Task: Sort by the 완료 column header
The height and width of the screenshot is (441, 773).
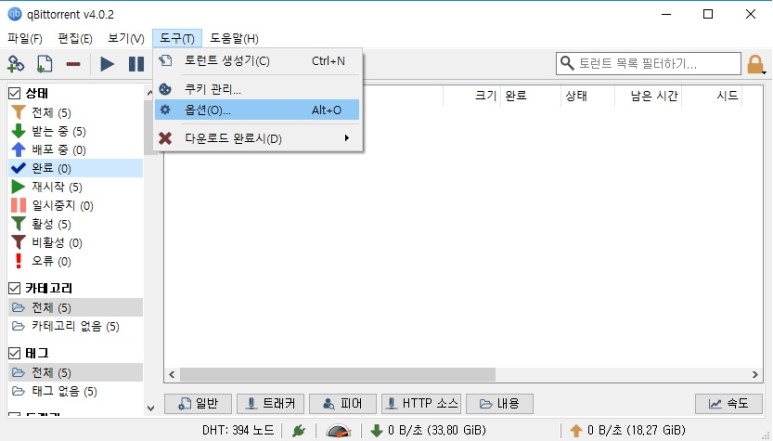Action: [530, 96]
